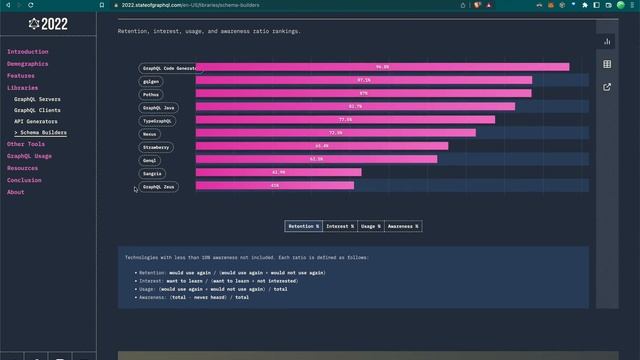Click the GraphQL Zeus label pill
The height and width of the screenshot is (360, 640).
tap(159, 187)
